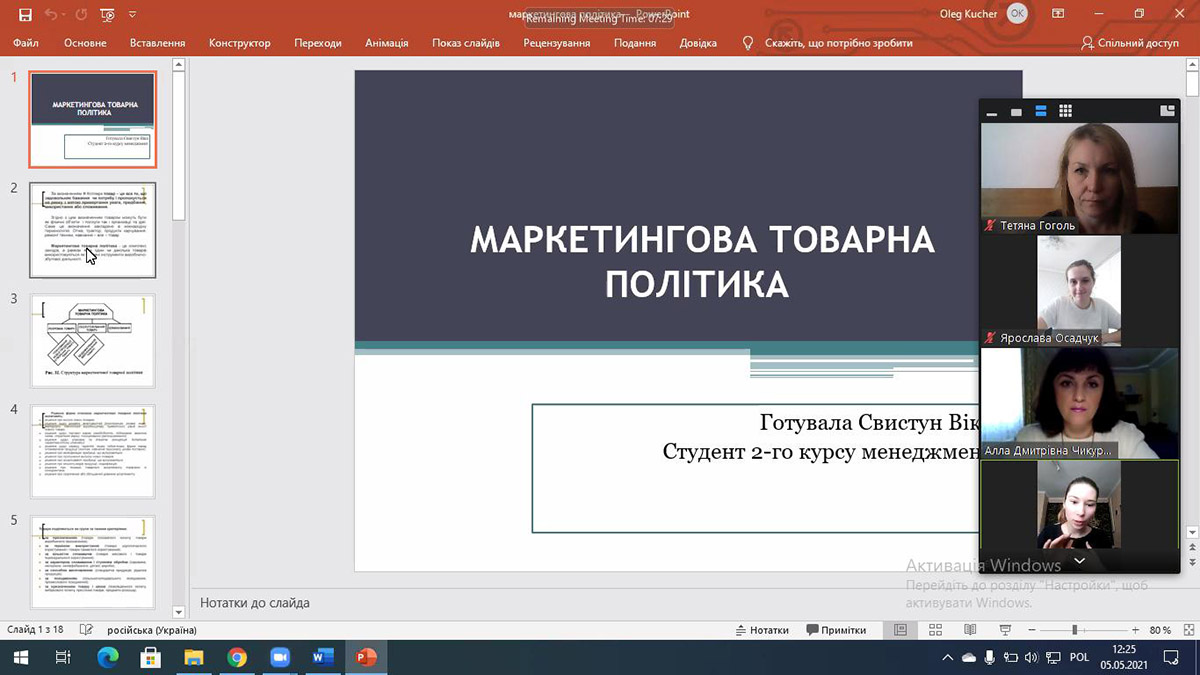Image resolution: width=1200 pixels, height=675 pixels.
Task: Switch to Slide Sorter view
Action: pos(935,630)
